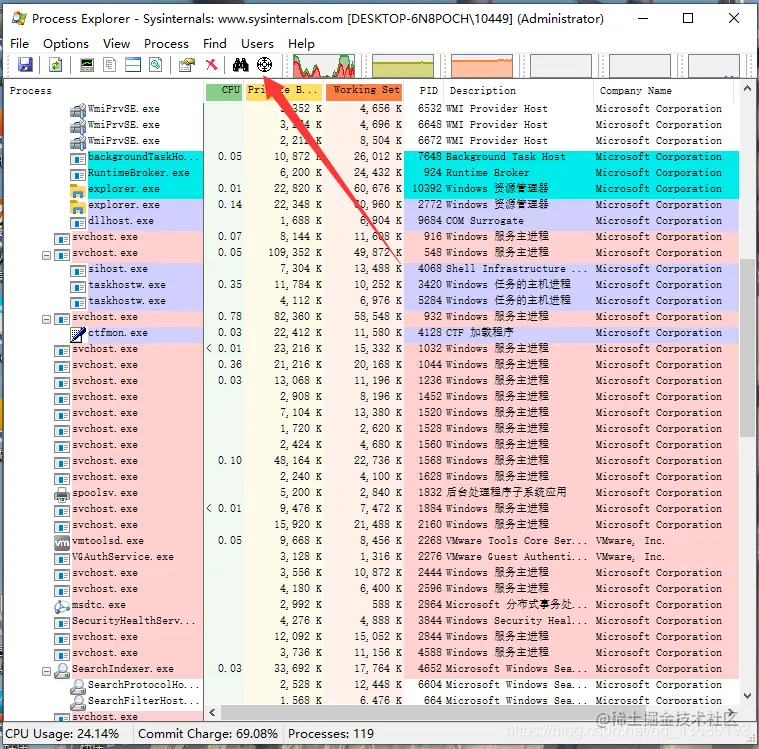
Task: Select the SearchIndexer.exe icon
Action: tap(62, 670)
